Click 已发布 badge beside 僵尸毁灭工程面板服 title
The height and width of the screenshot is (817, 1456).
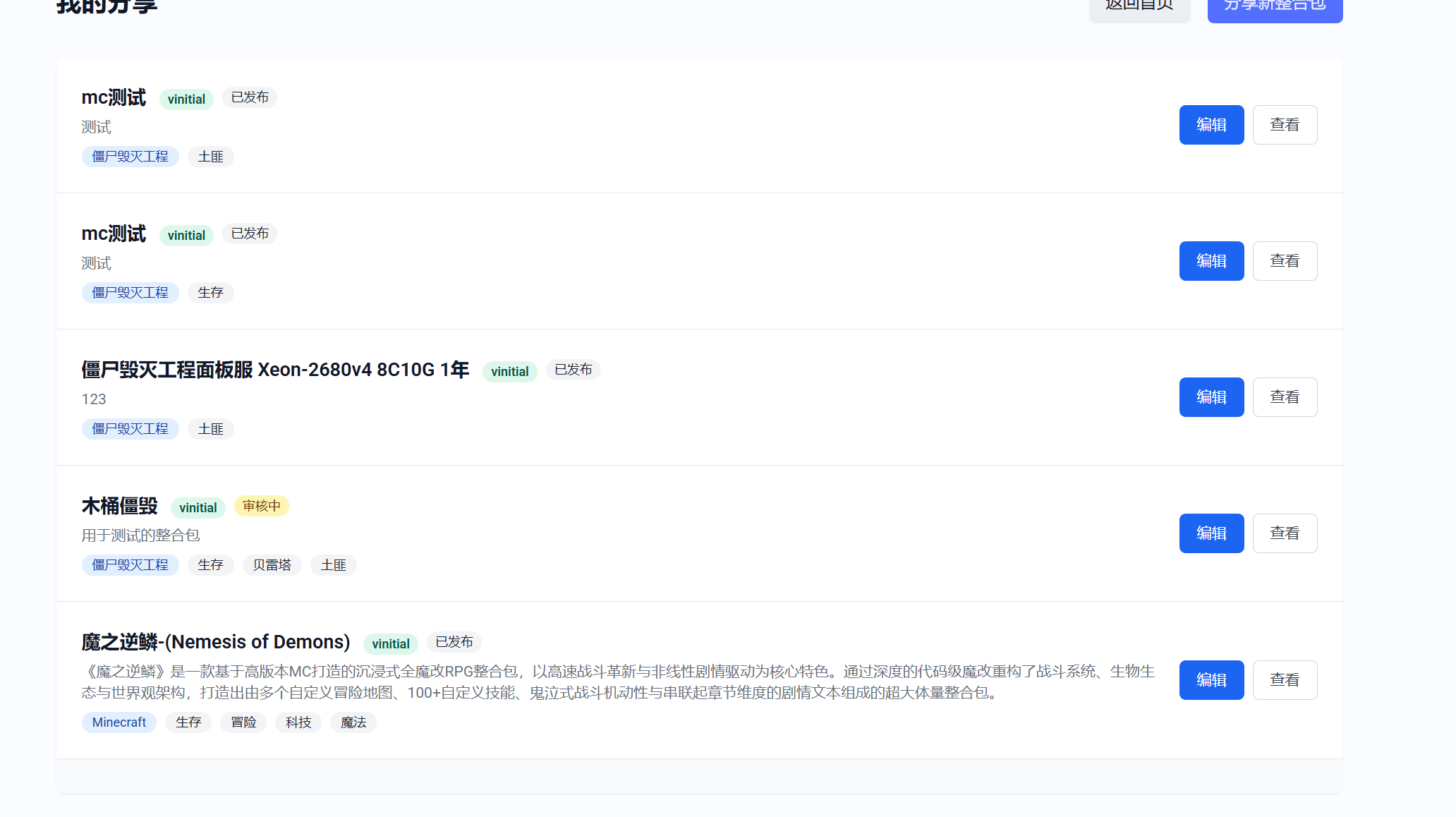click(x=574, y=370)
